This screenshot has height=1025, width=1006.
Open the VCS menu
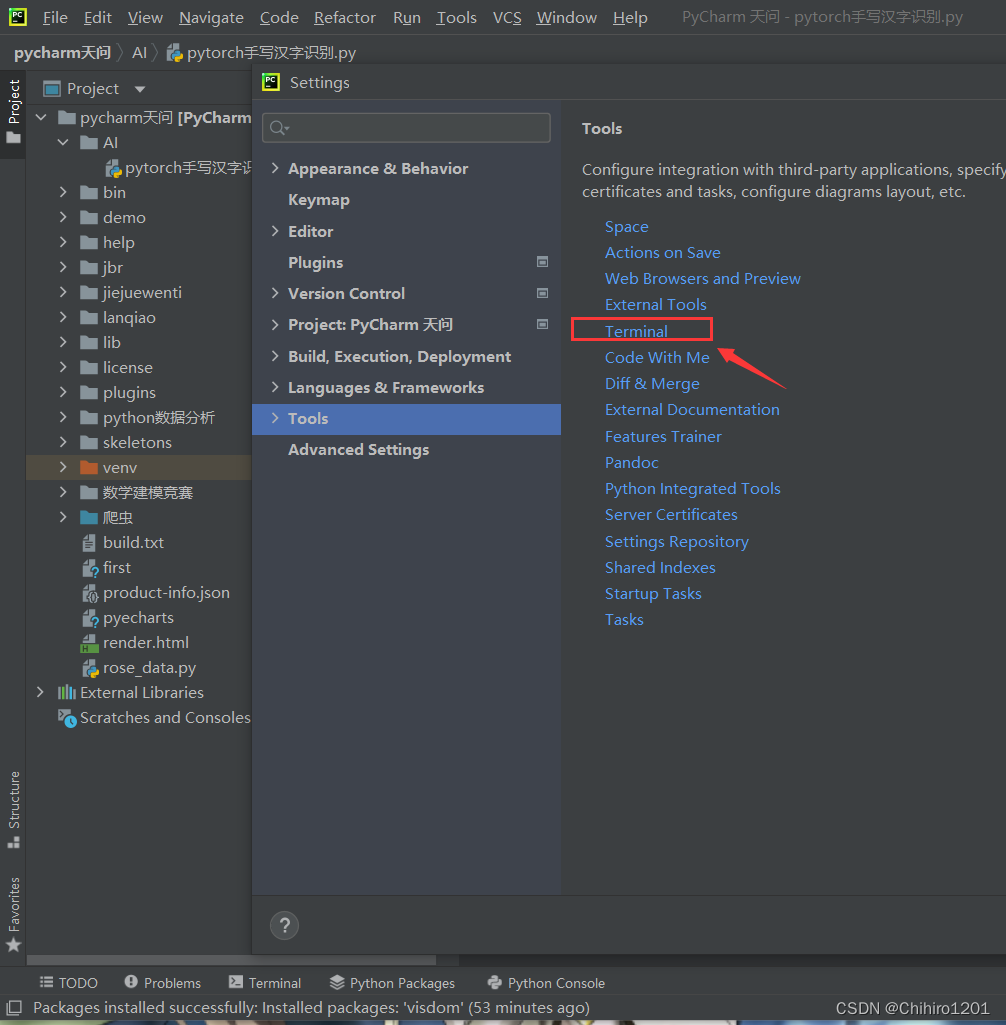[x=507, y=18]
